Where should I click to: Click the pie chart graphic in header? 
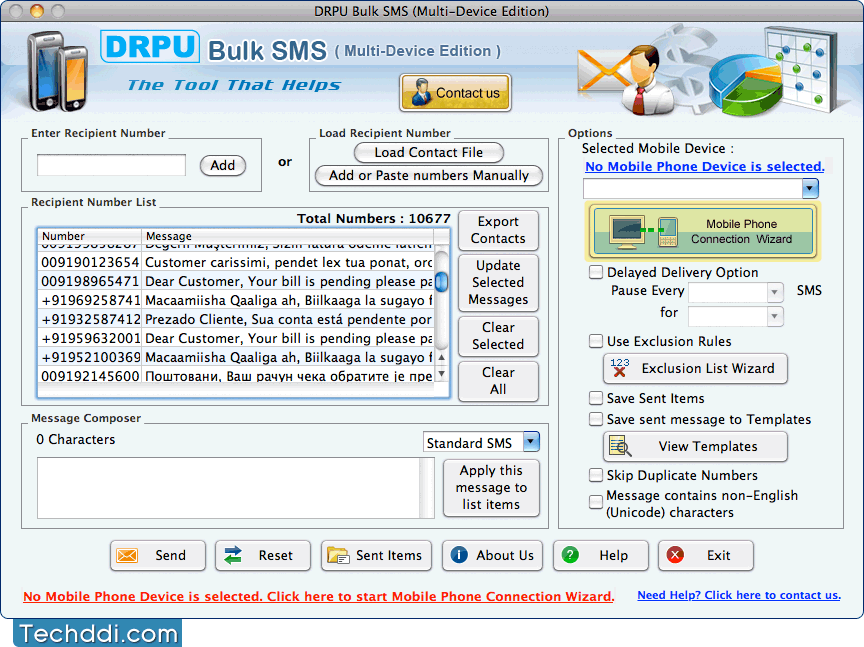click(746, 87)
